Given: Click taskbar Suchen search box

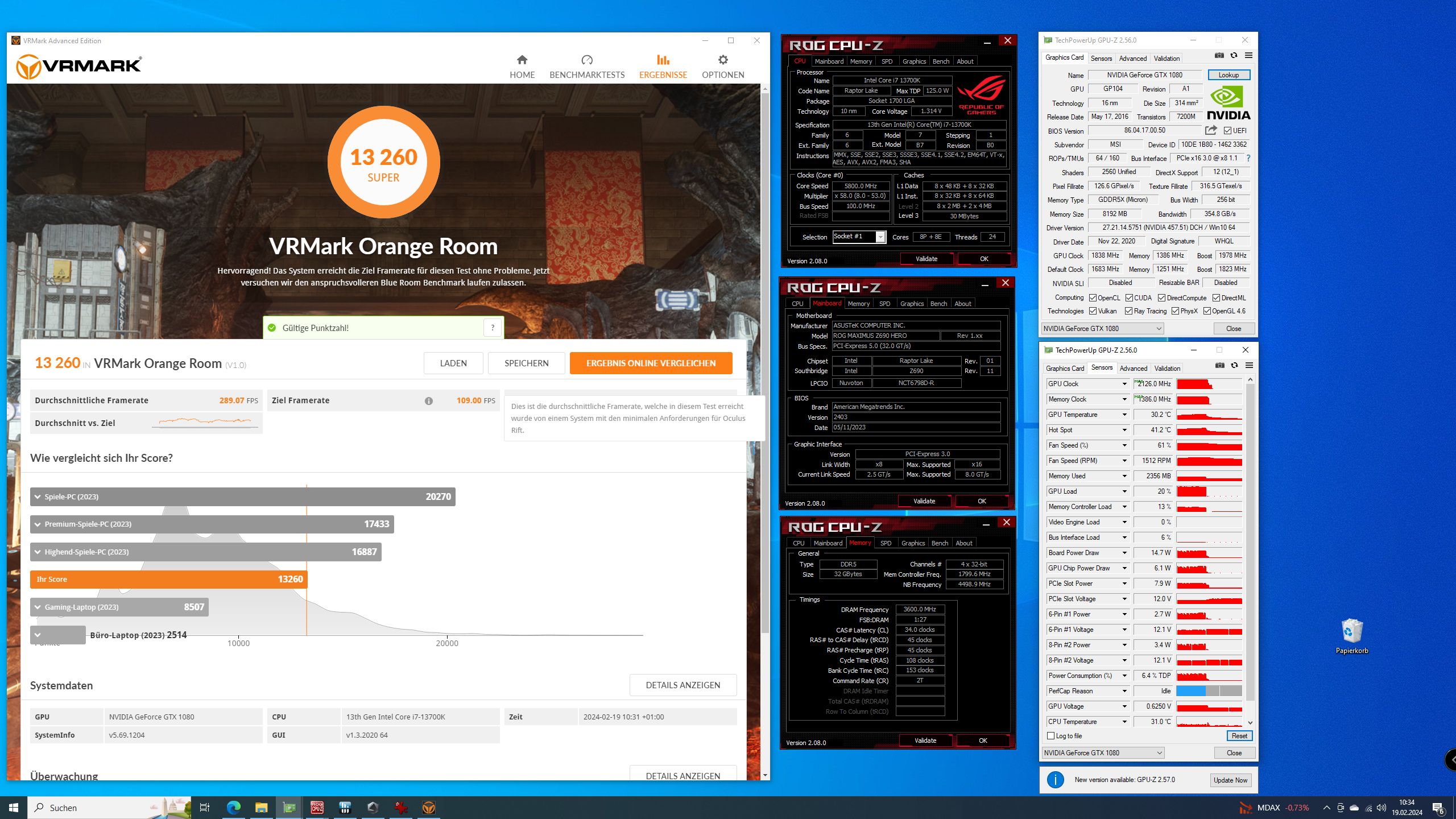Looking at the screenshot, I should tap(110, 808).
